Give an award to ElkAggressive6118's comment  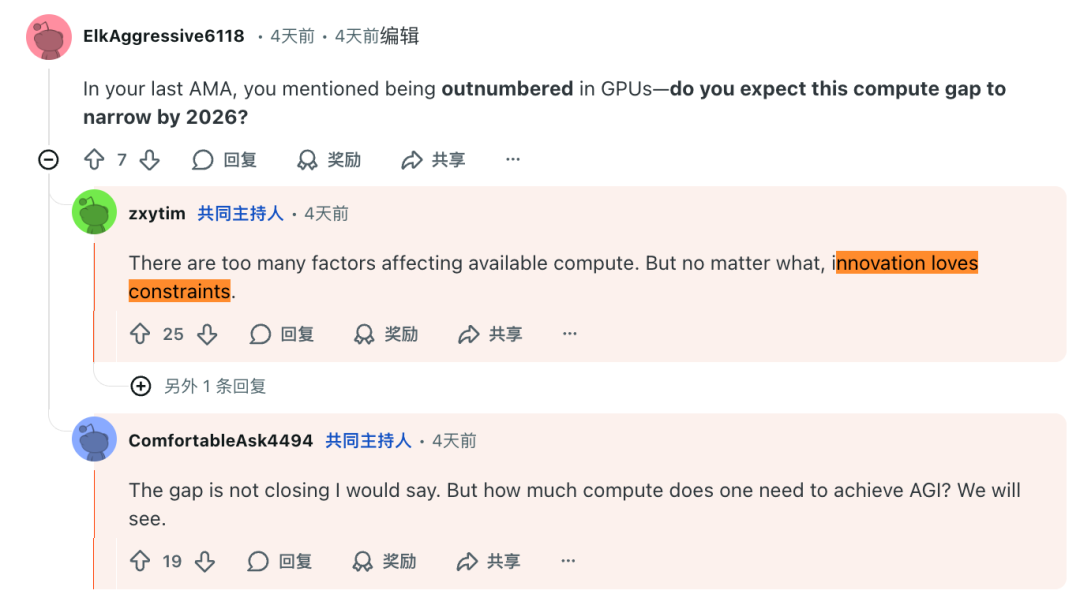(330, 160)
